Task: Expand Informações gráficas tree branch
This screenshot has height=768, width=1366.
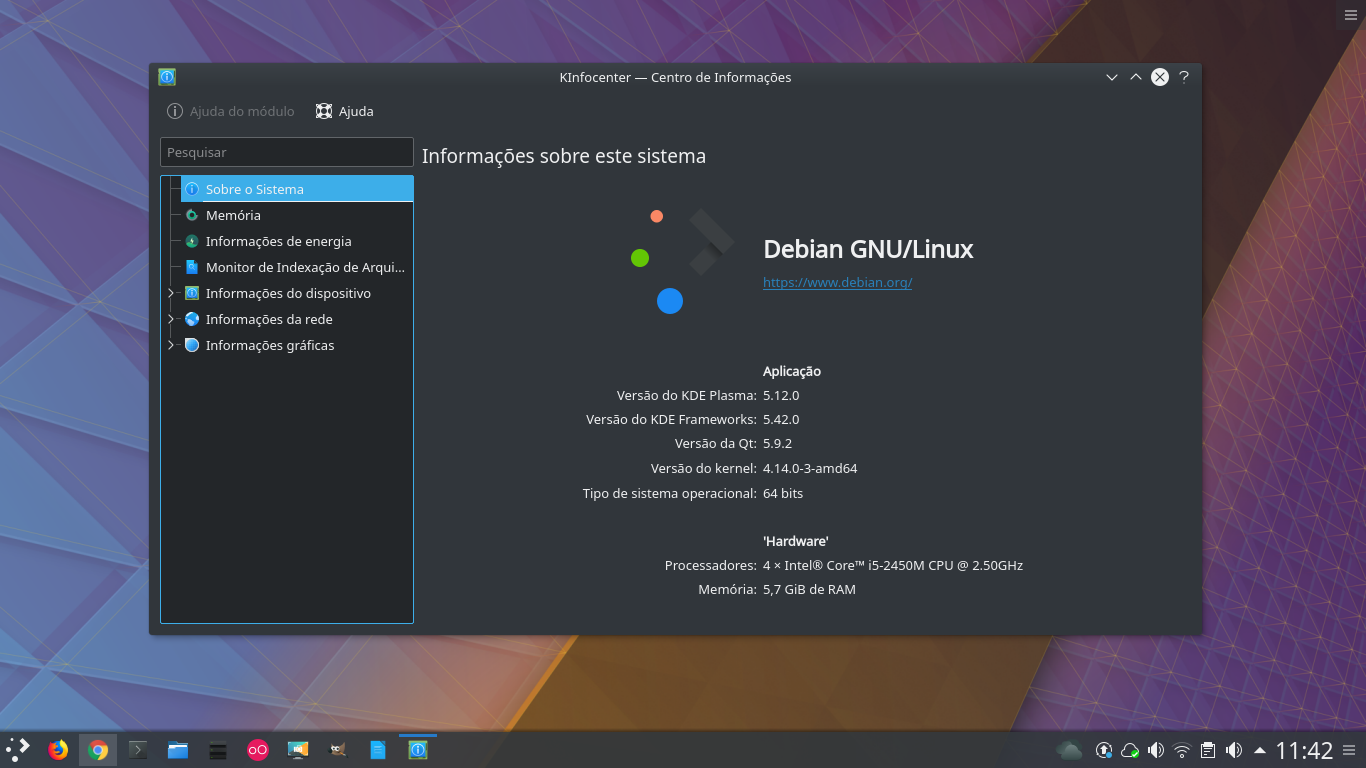Action: pos(170,345)
